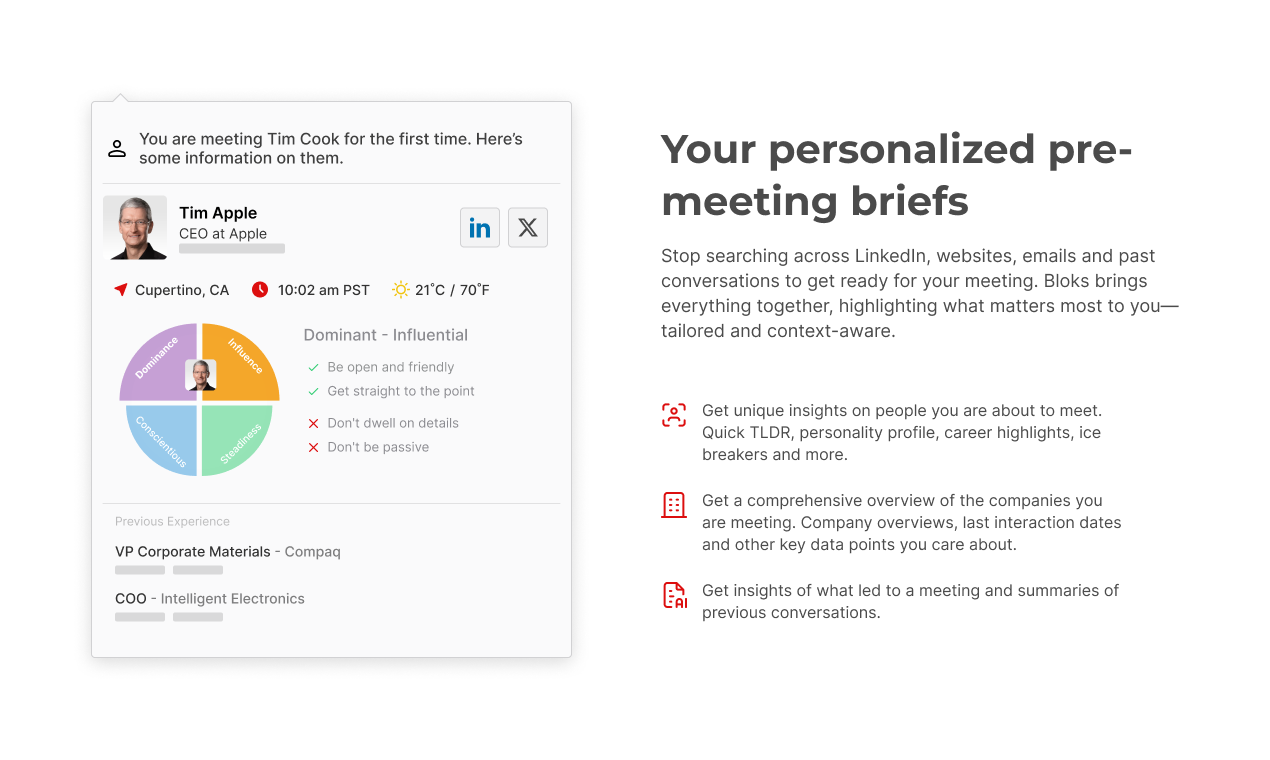
Task: Click the person icon beside the meeting message
Action: 117,149
